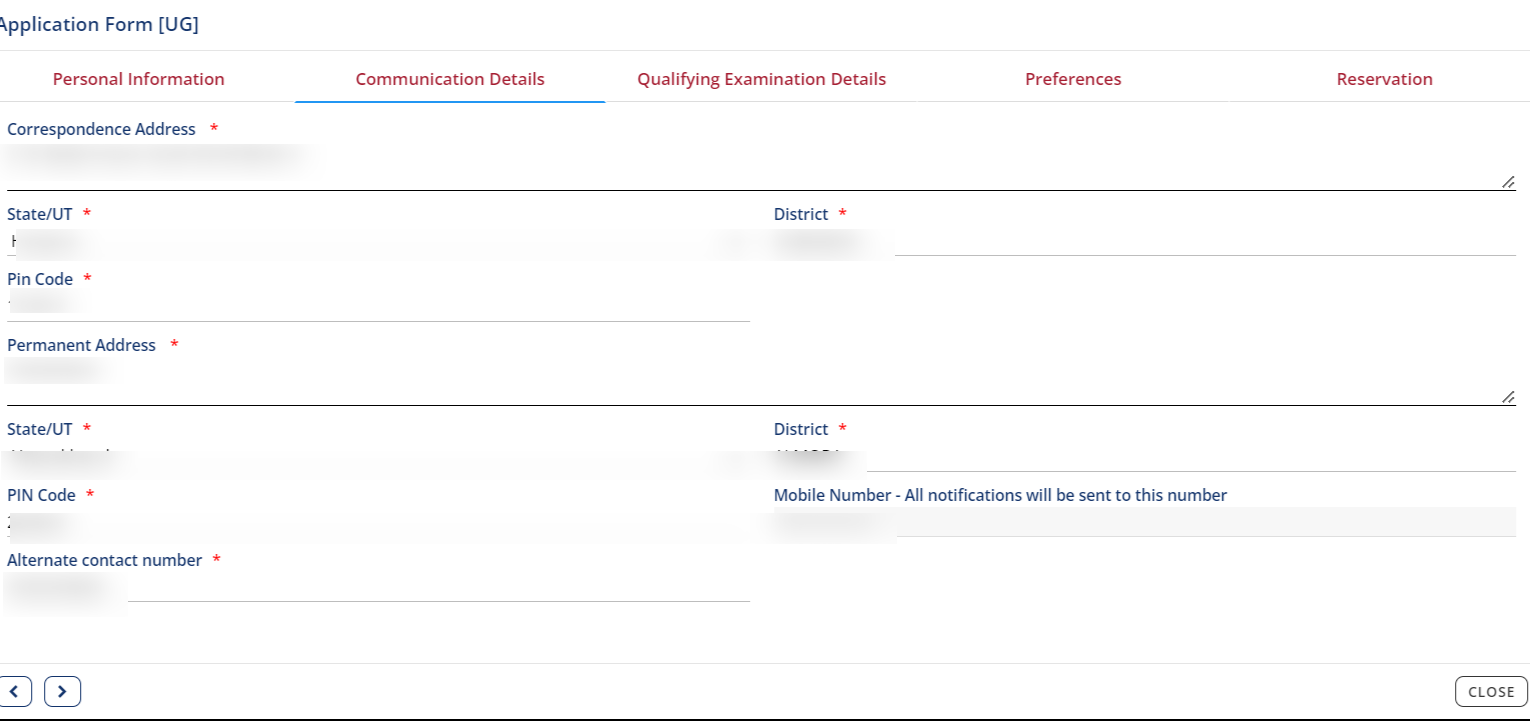Open the Preferences tab

pyautogui.click(x=1073, y=79)
